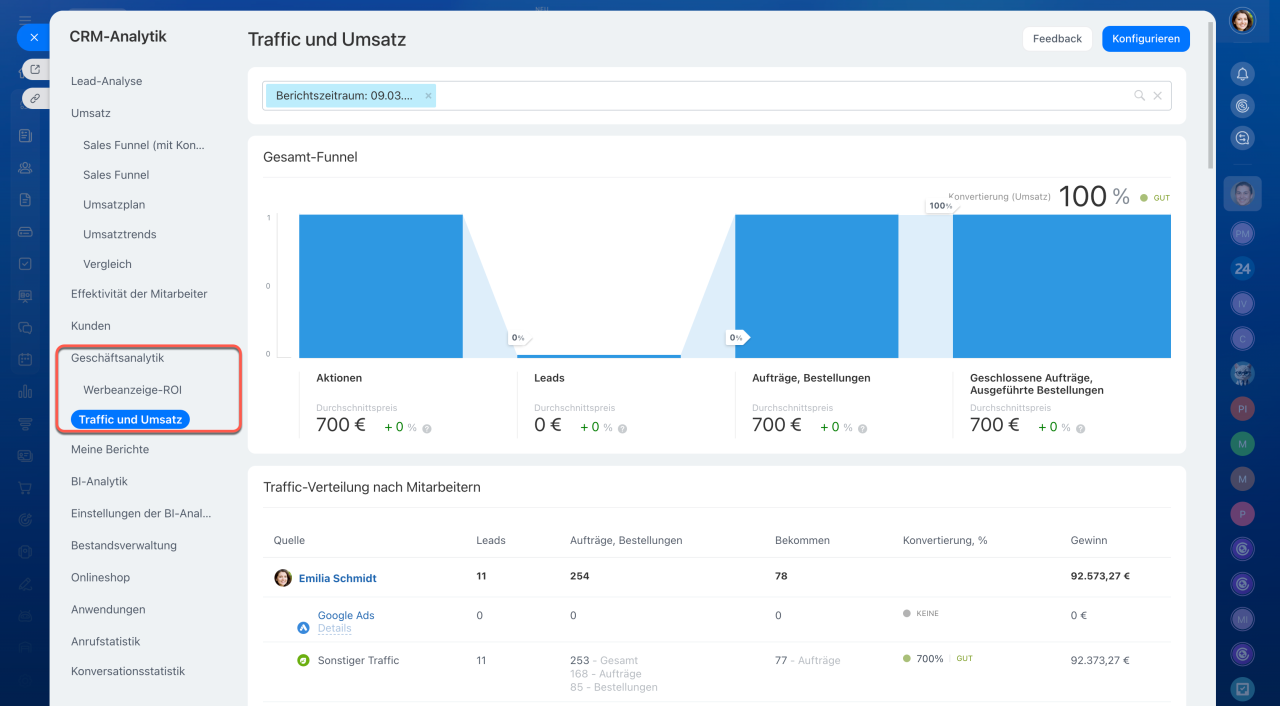Expand the Lead-Analyse menu section
The height and width of the screenshot is (706, 1280).
click(106, 81)
